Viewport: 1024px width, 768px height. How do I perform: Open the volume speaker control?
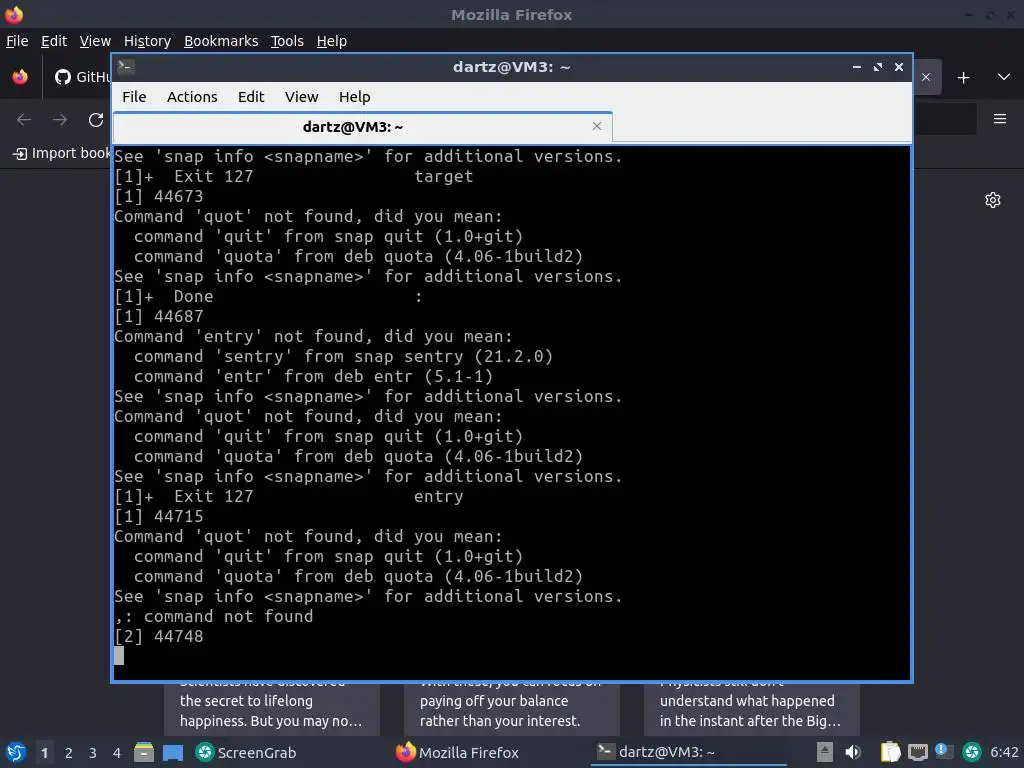tap(853, 752)
